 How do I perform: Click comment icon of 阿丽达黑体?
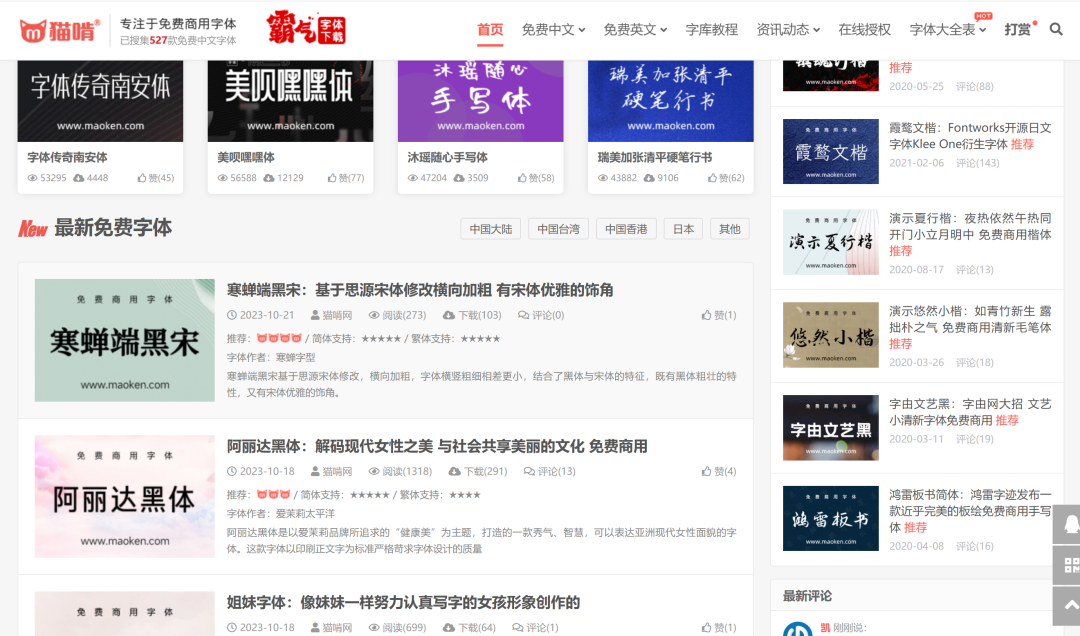529,471
